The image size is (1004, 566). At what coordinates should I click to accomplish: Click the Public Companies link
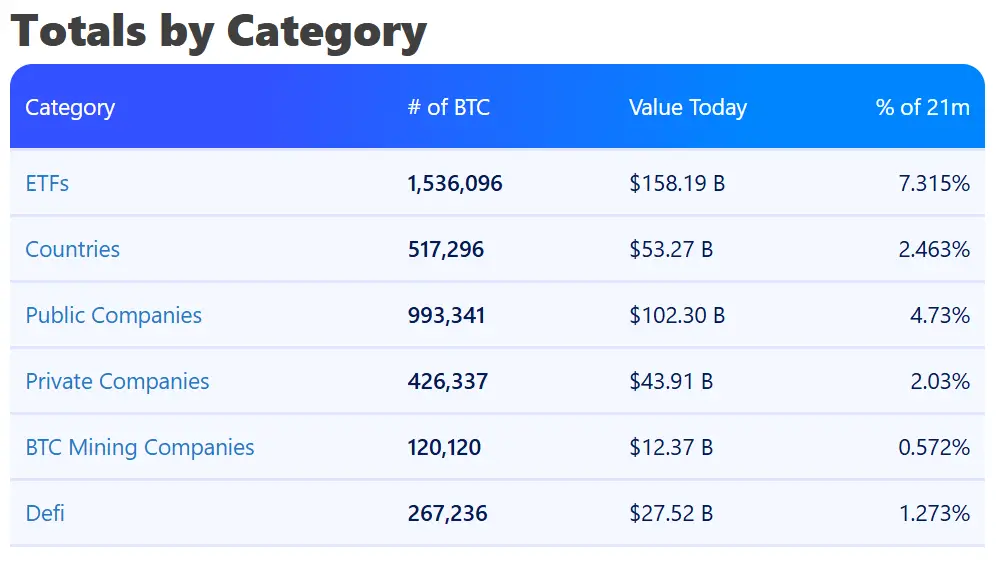coord(113,316)
